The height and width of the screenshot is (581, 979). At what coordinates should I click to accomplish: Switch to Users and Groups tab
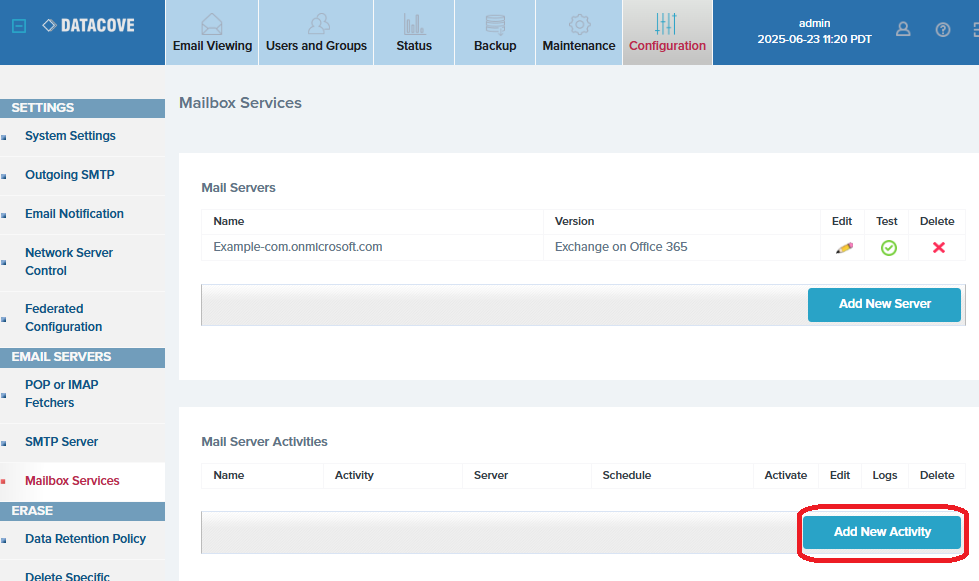[x=316, y=33]
